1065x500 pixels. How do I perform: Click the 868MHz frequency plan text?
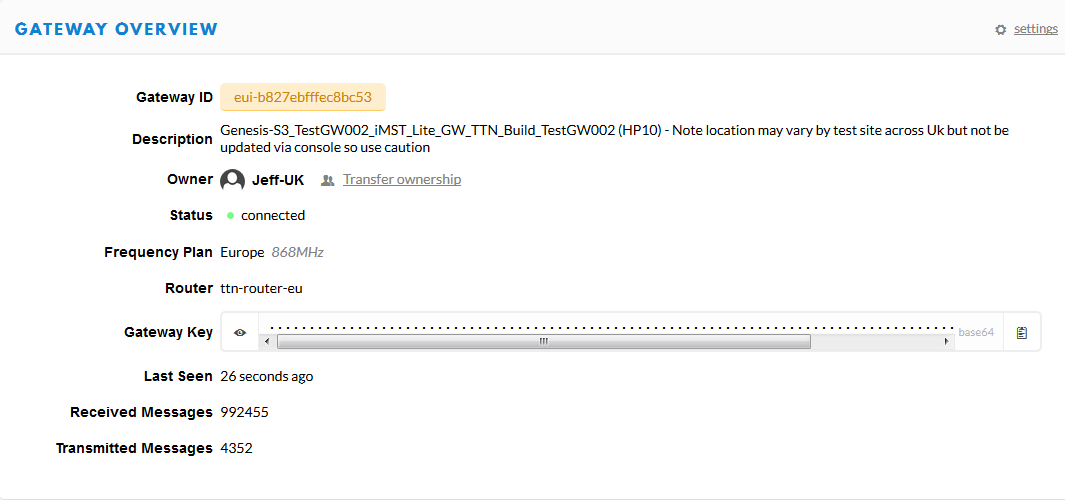297,252
